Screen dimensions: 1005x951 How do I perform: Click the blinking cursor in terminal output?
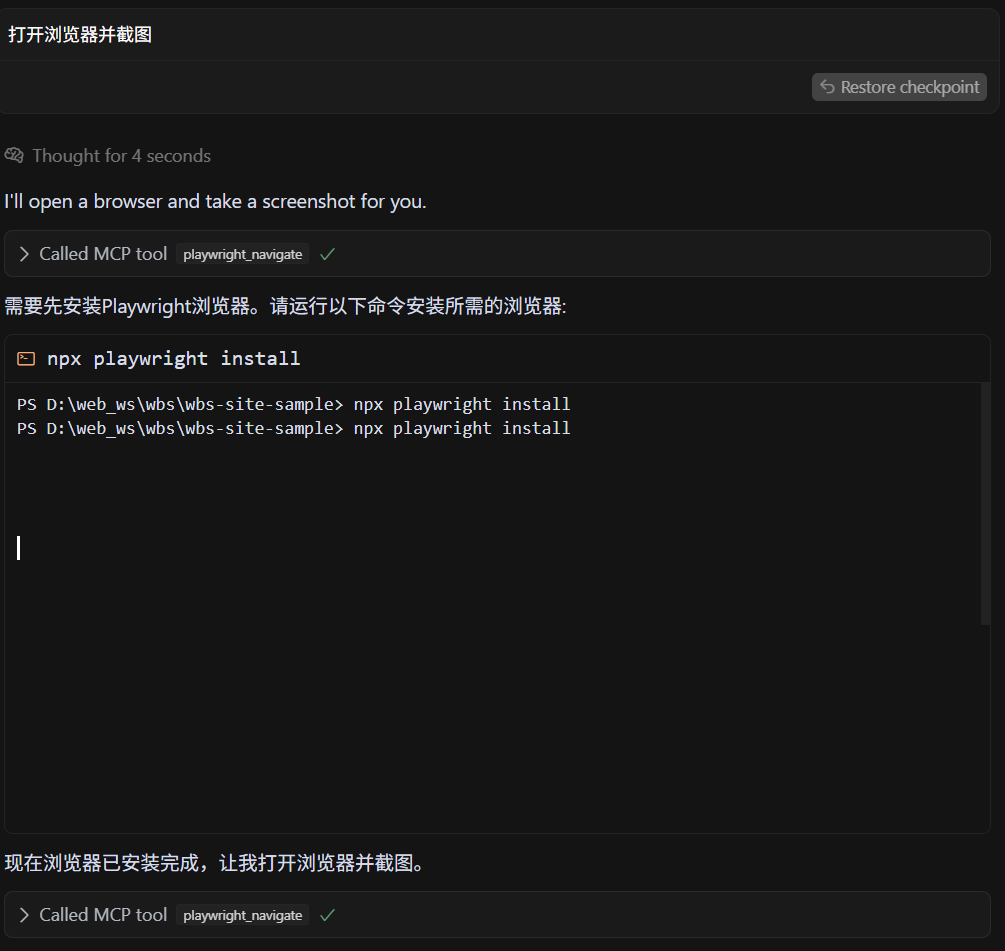18,548
